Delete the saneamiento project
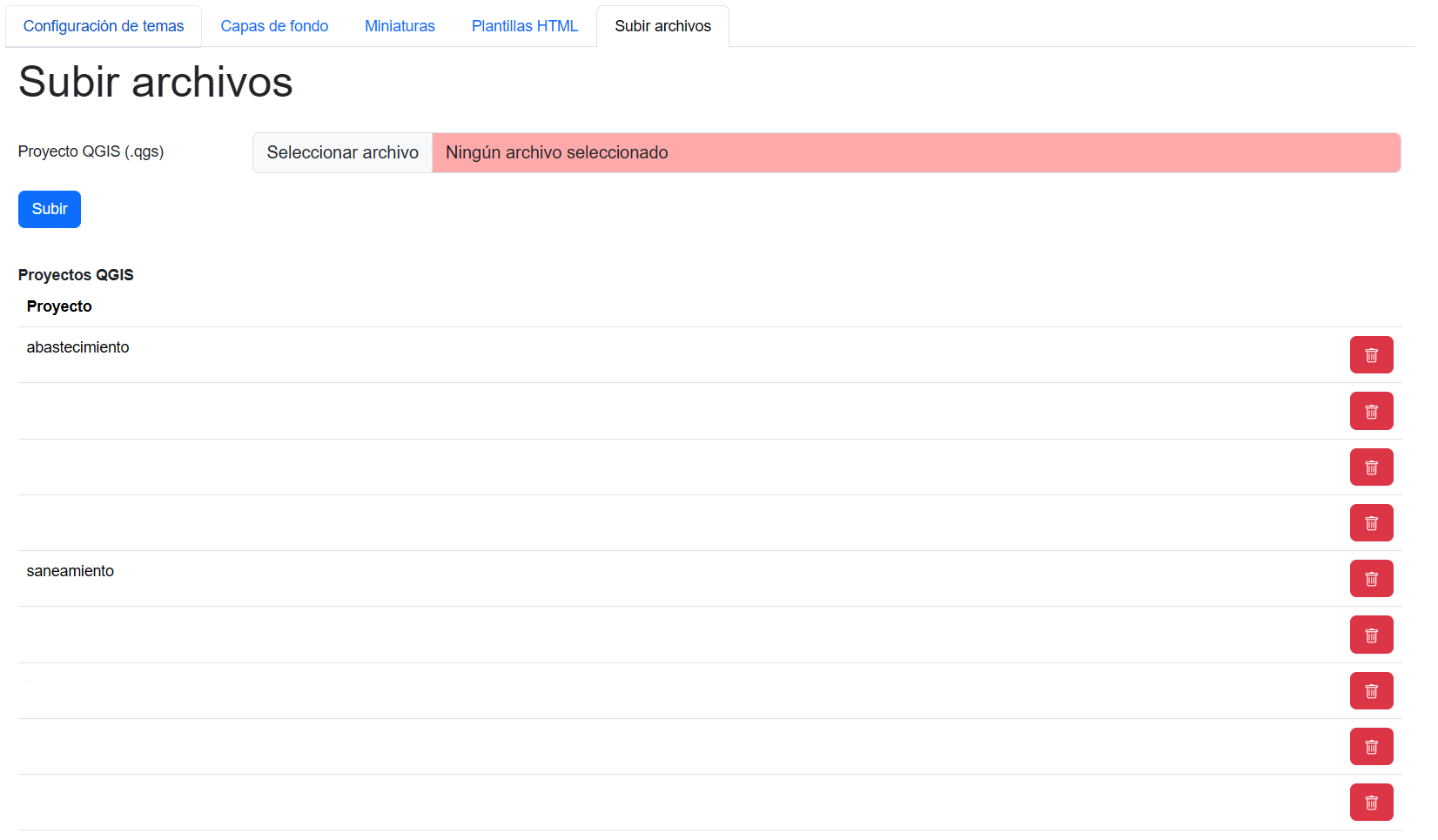The width and height of the screenshot is (1438, 840). pos(1371,579)
